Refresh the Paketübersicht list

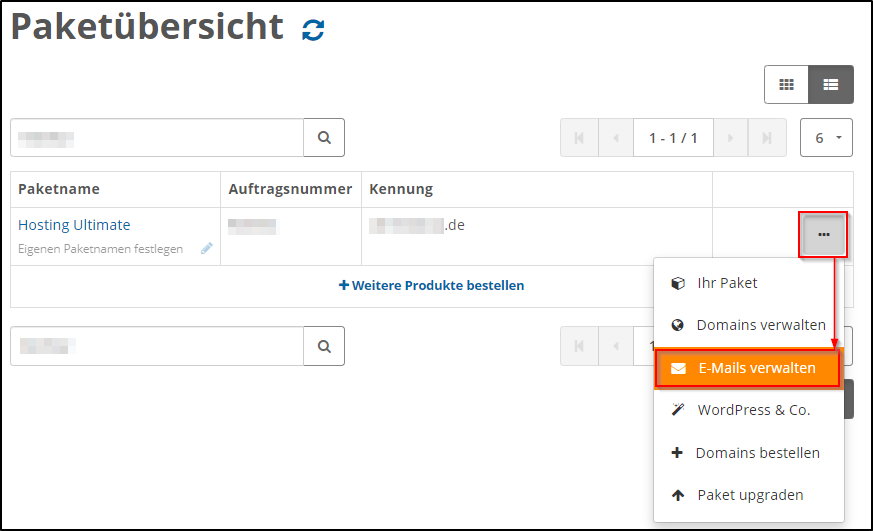pos(313,30)
